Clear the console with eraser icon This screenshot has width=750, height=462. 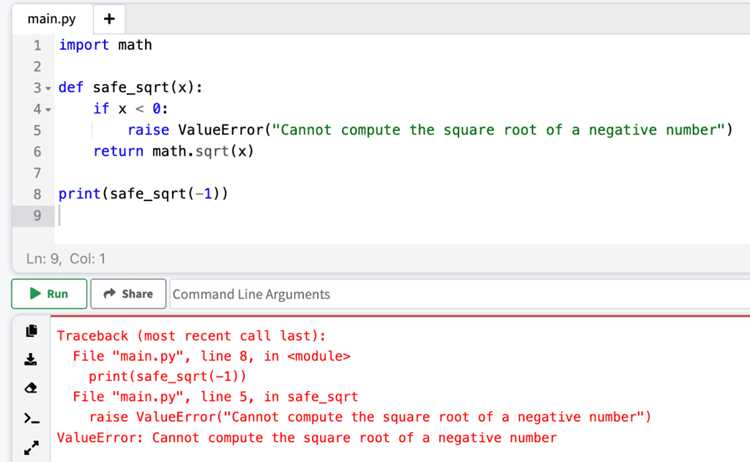(31, 388)
